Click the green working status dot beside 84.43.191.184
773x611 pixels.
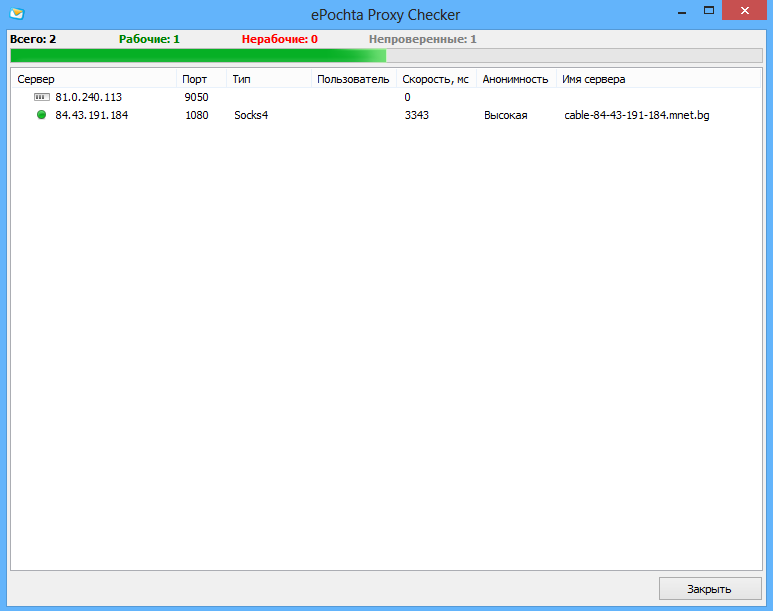point(41,115)
